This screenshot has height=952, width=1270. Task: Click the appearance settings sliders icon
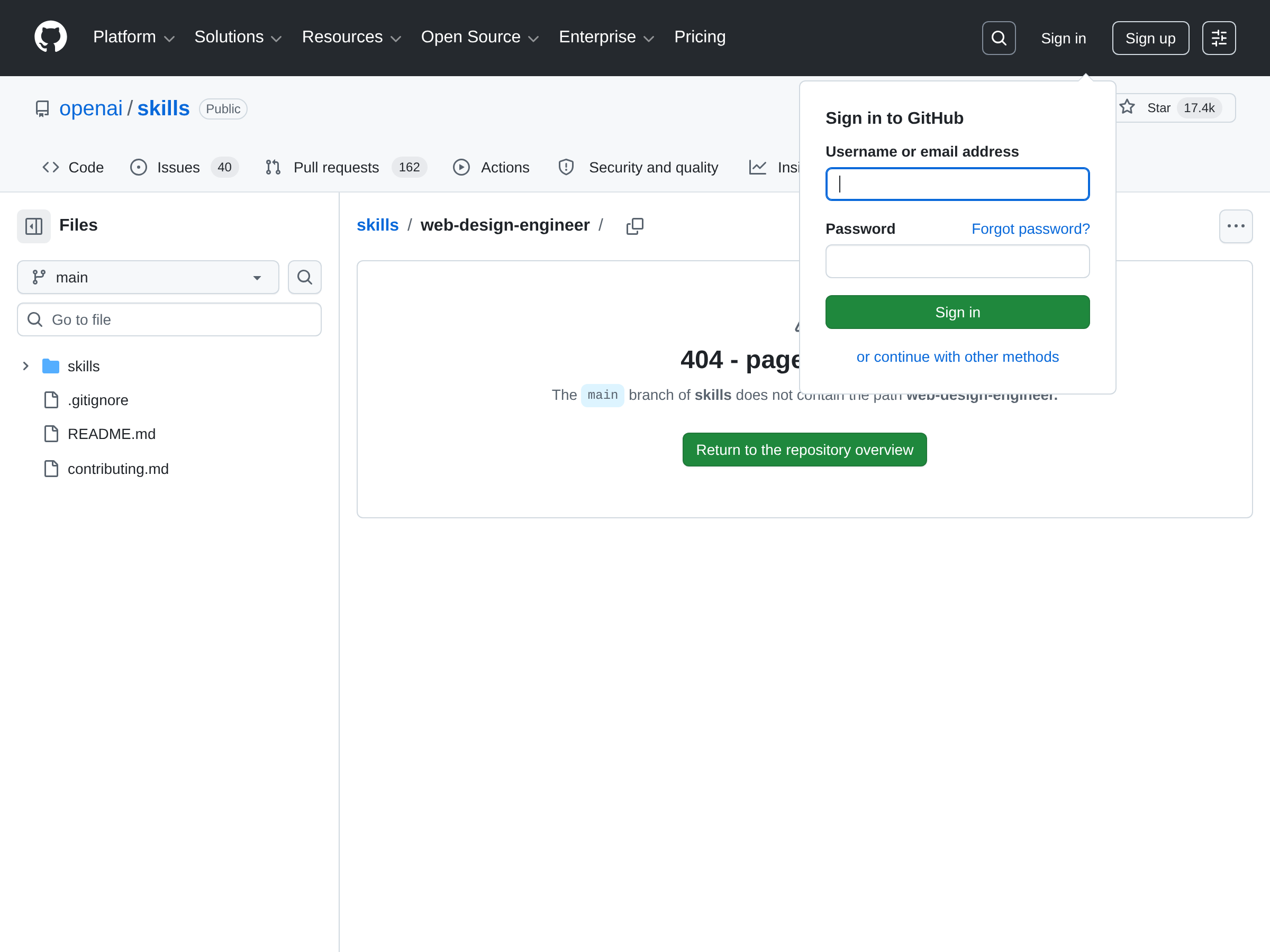click(x=1218, y=38)
